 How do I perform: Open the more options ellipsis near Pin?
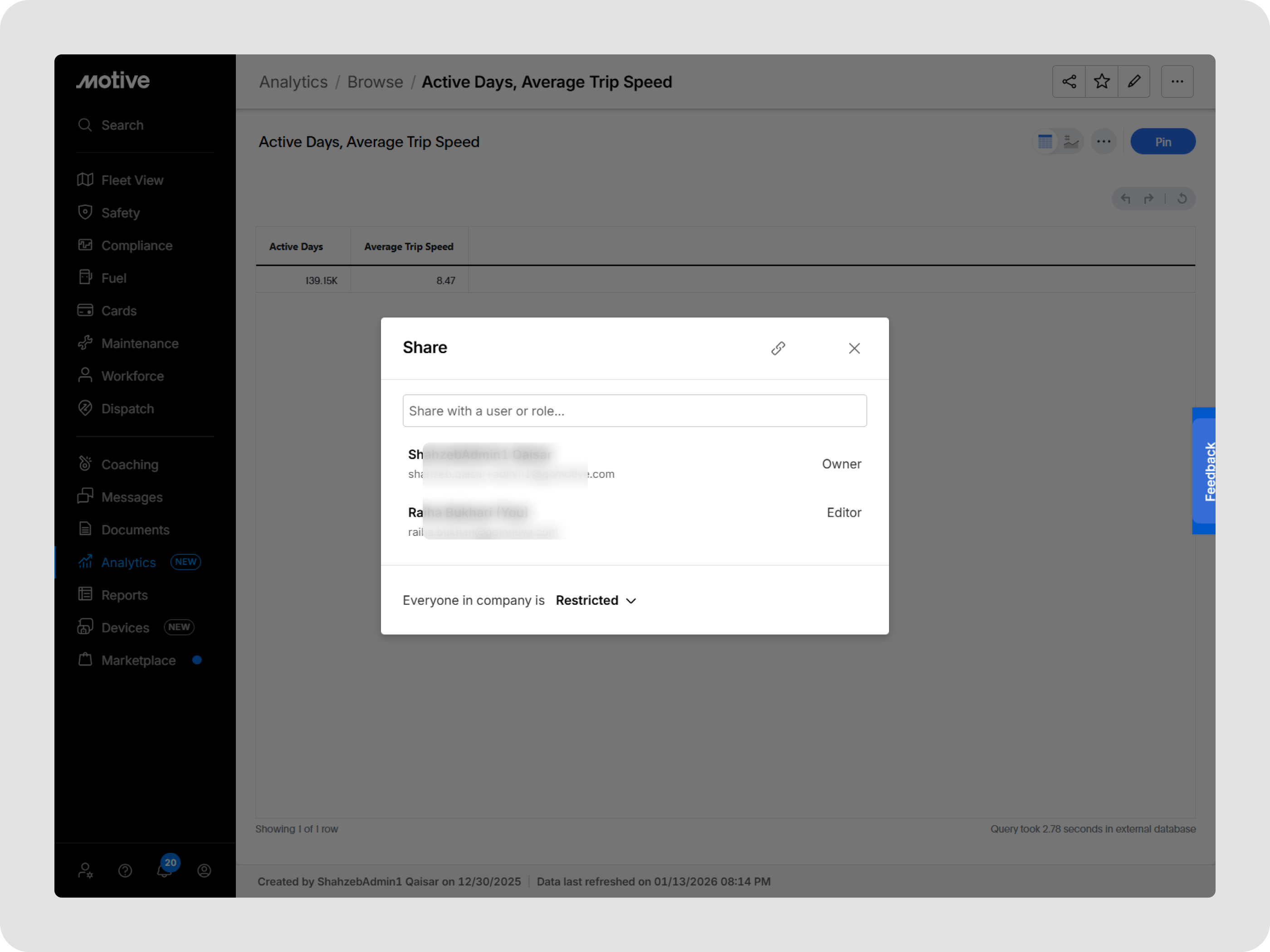1104,141
